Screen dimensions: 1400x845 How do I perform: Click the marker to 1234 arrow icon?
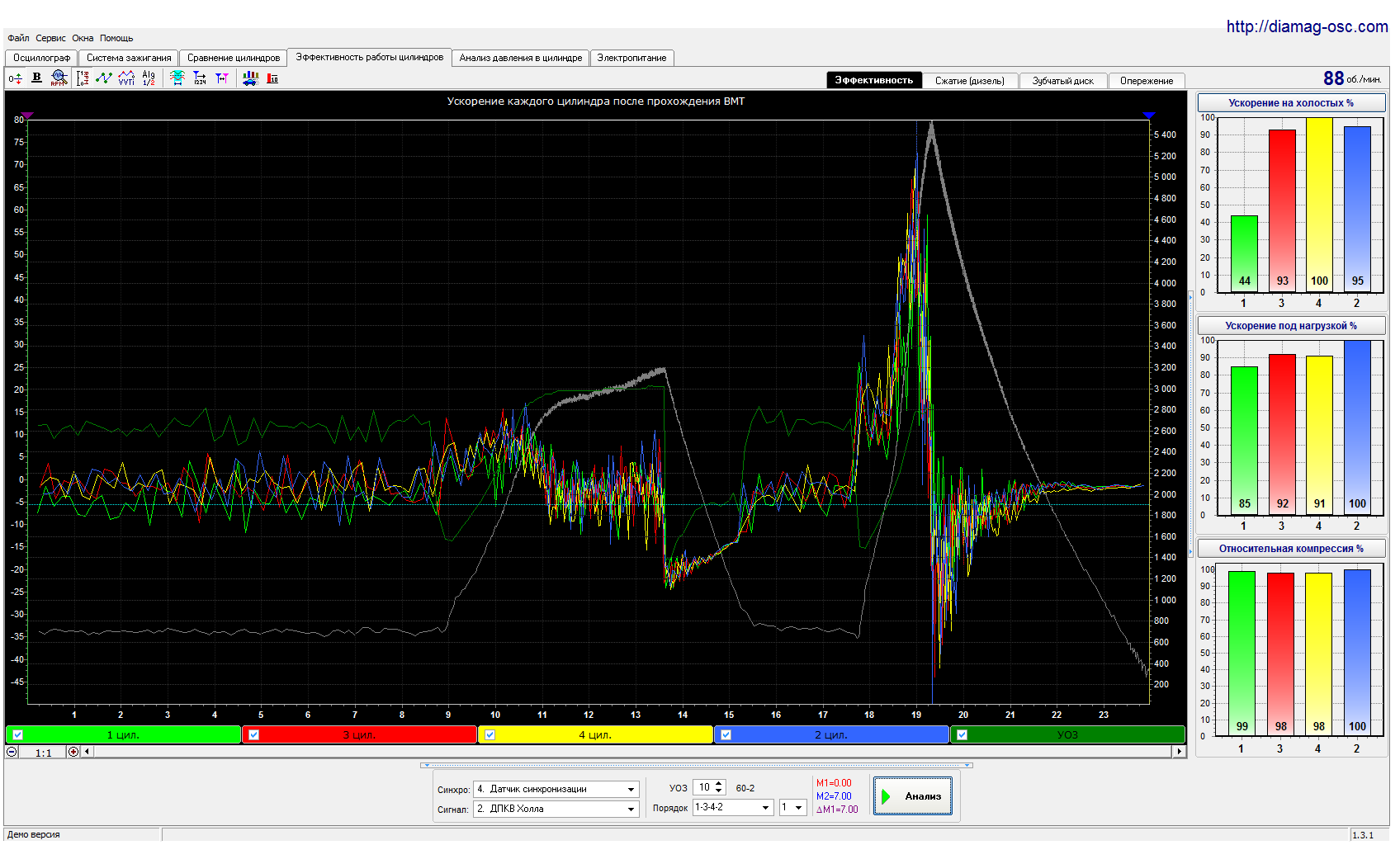point(200,78)
